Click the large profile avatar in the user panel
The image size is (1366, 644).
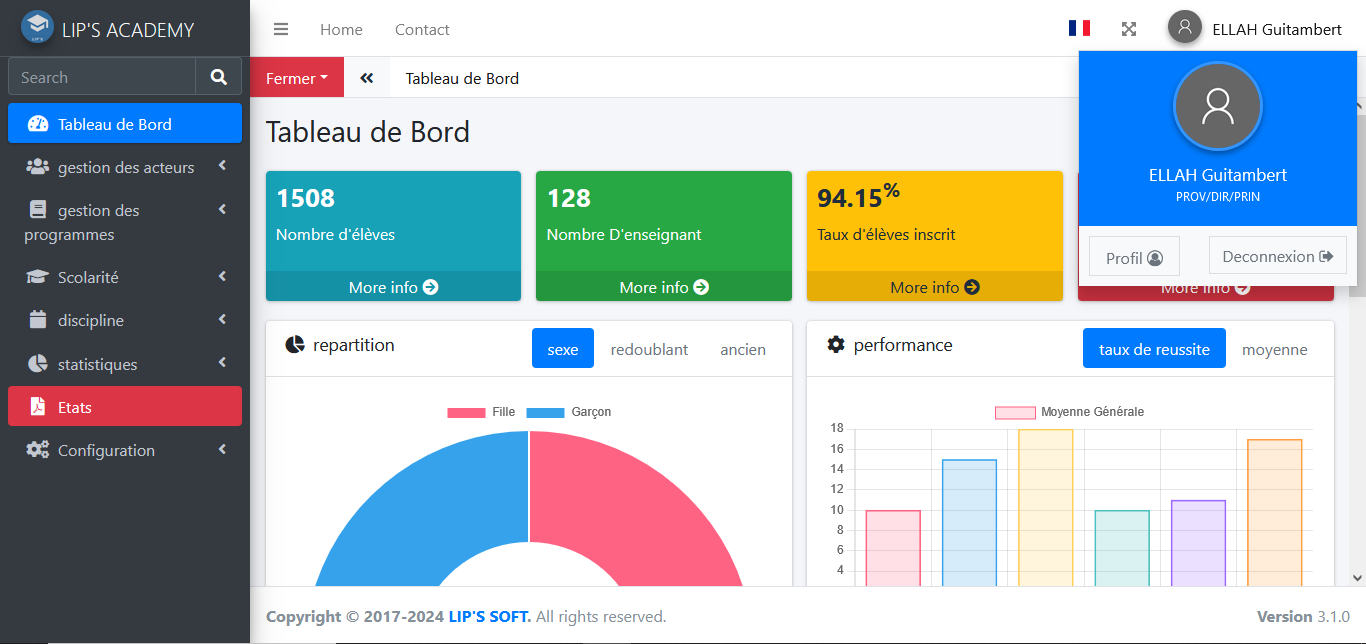click(x=1218, y=107)
